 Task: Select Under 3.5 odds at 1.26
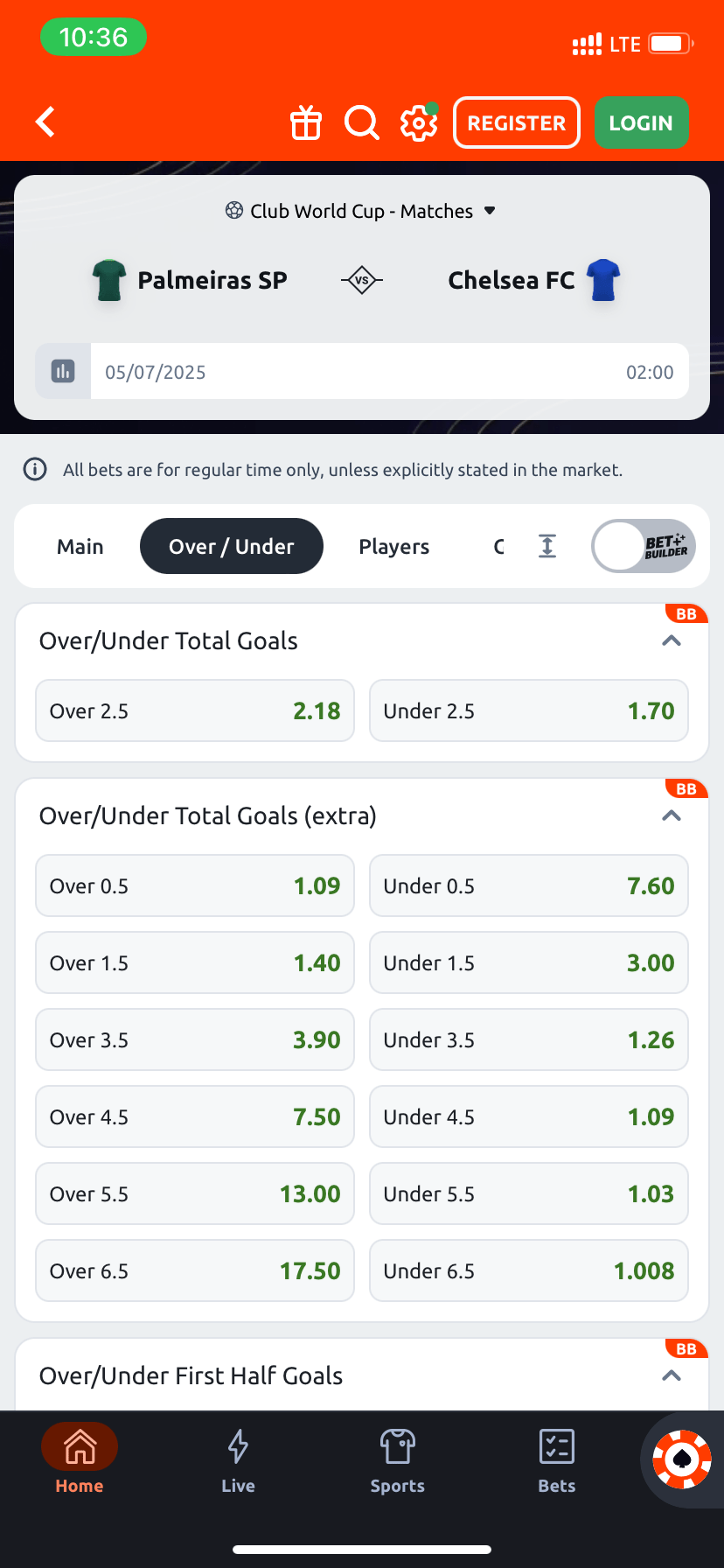tap(529, 1039)
